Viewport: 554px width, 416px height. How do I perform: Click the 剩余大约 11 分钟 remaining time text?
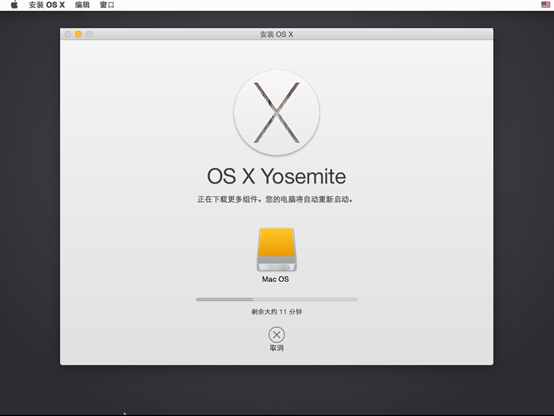(277, 312)
